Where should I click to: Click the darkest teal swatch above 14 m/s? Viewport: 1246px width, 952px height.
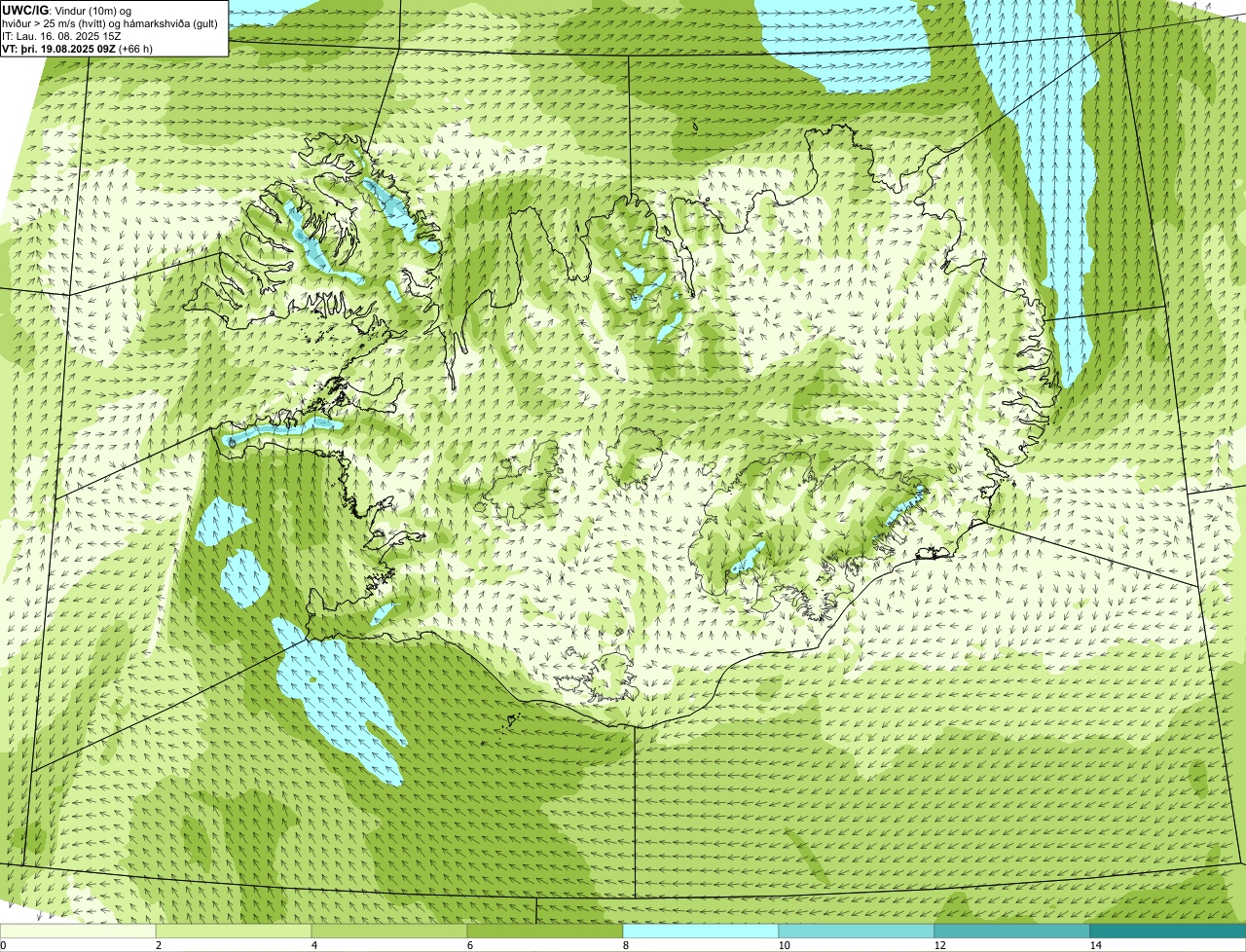click(1168, 931)
